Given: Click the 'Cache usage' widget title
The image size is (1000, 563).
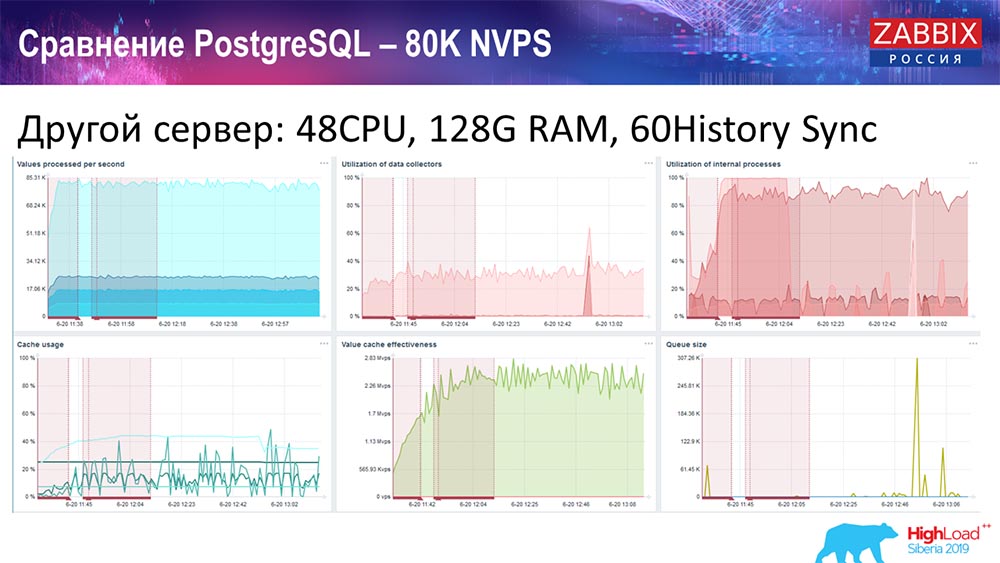Looking at the screenshot, I should 40,344.
